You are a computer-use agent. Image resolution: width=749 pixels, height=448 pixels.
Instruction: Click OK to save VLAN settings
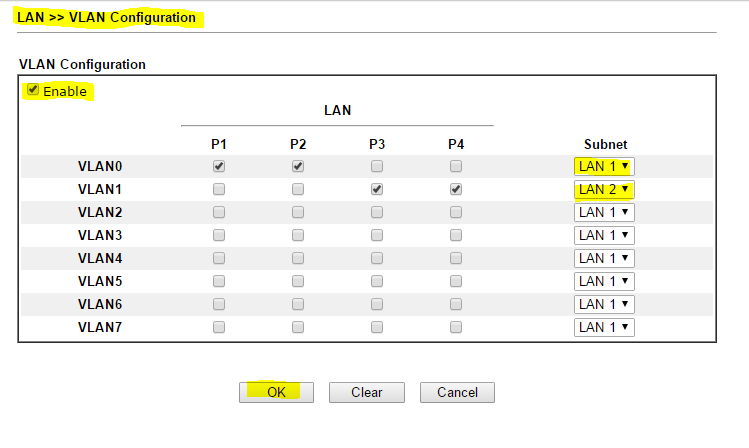coord(276,392)
